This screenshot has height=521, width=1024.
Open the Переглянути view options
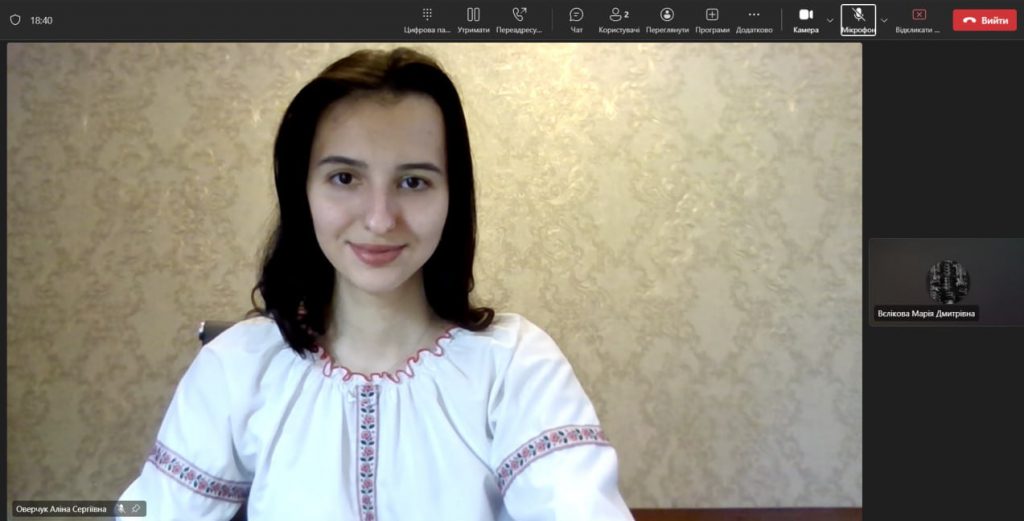(x=667, y=19)
